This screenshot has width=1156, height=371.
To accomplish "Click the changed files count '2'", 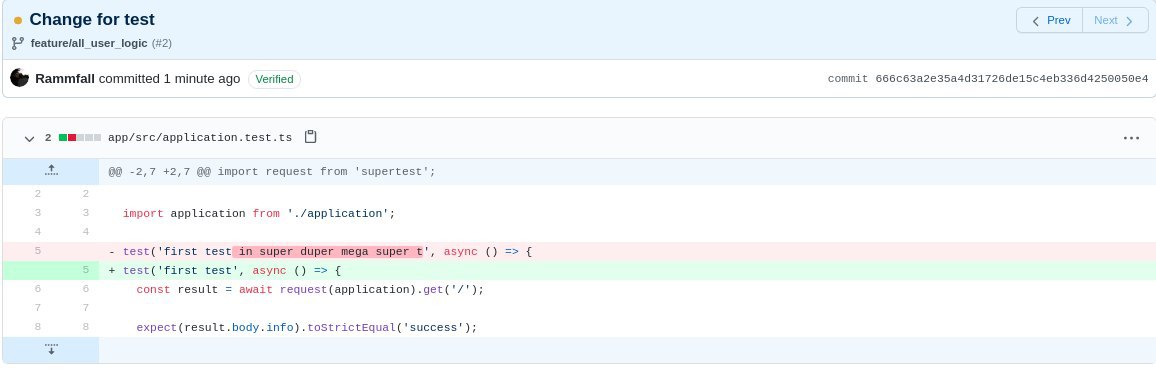I will point(48,138).
